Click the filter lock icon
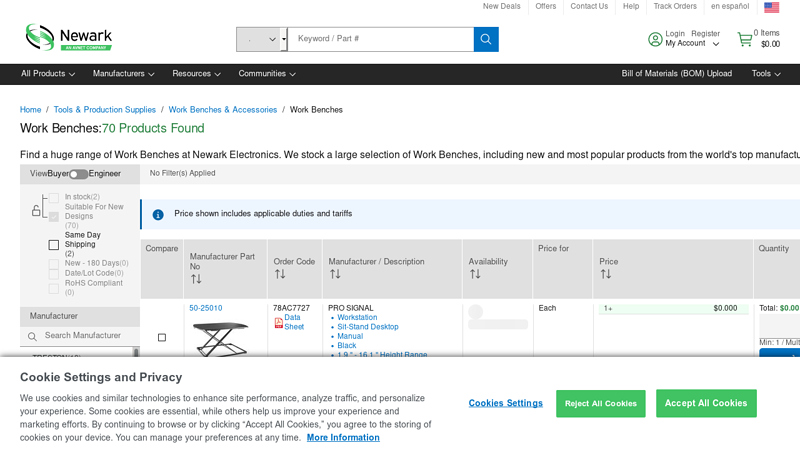Image resolution: width=800 pixels, height=450 pixels. pyautogui.click(x=36, y=210)
